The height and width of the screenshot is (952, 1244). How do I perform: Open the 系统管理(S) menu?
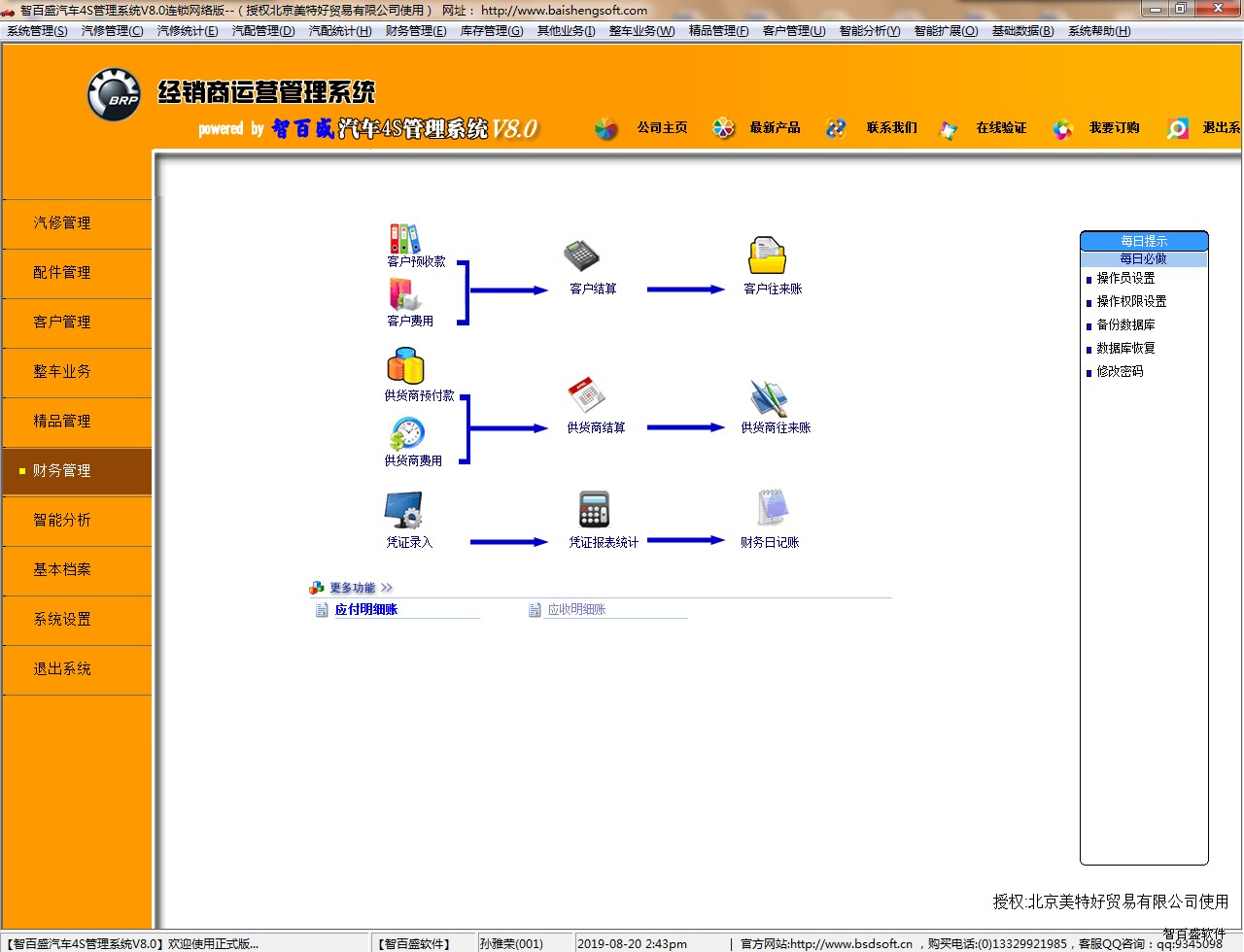coord(37,31)
